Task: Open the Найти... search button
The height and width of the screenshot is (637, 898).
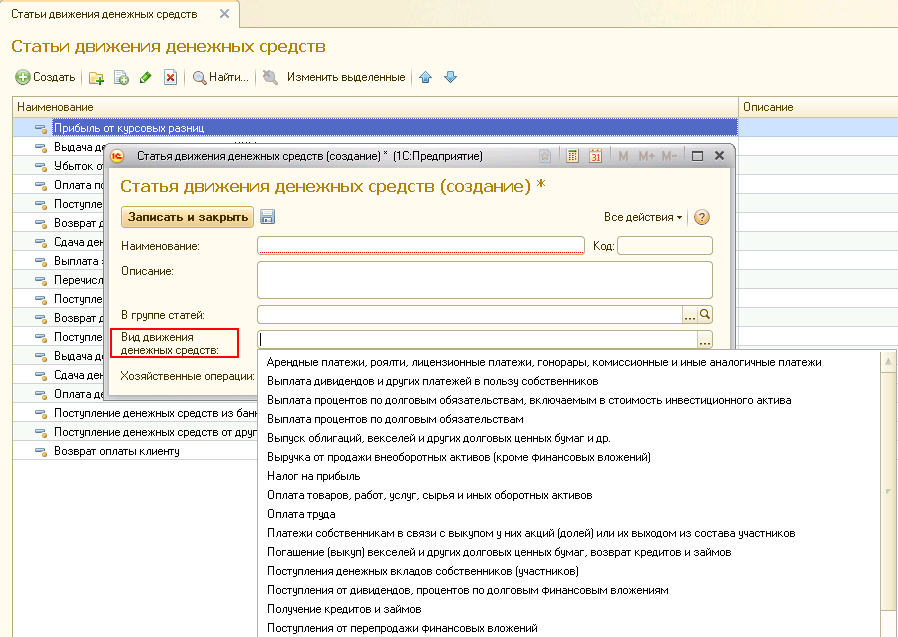Action: pyautogui.click(x=220, y=77)
